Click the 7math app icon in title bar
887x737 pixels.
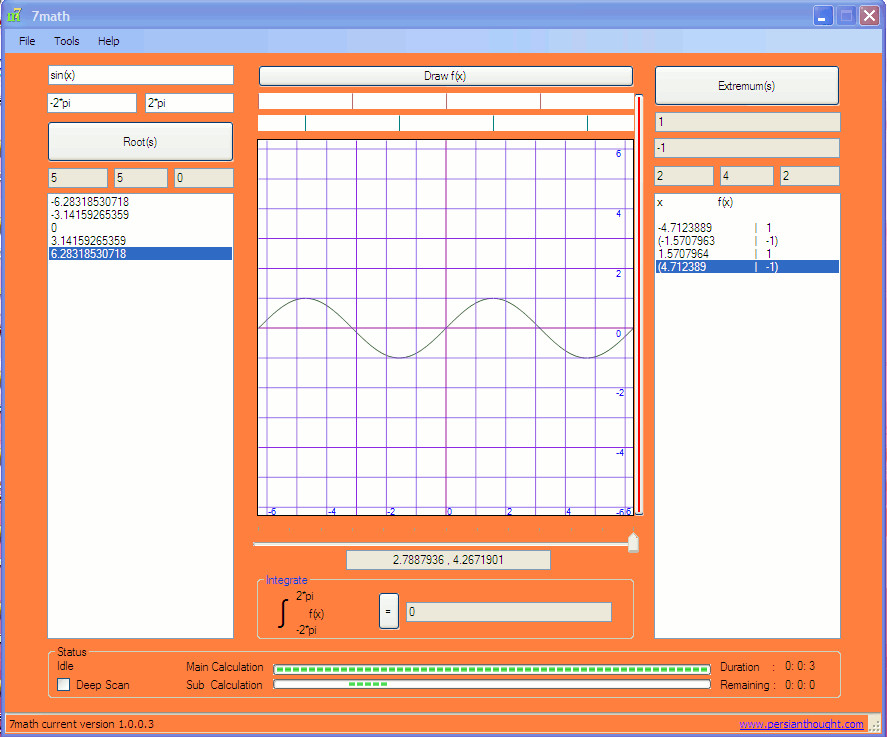[14, 15]
